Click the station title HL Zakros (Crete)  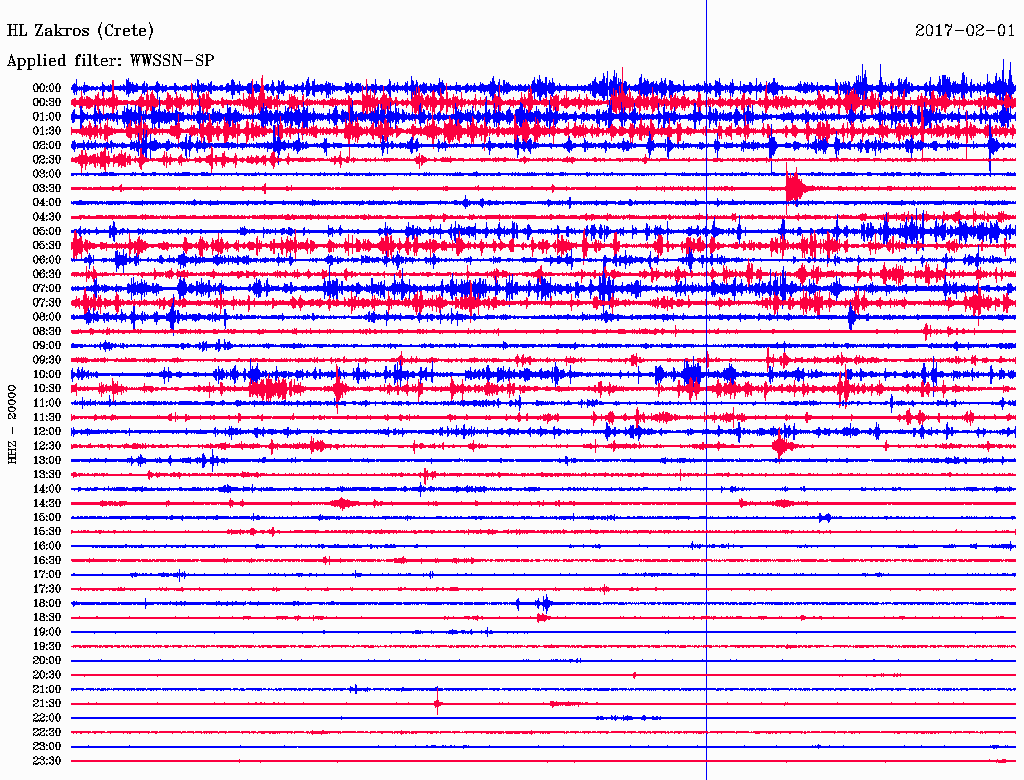pyautogui.click(x=80, y=30)
